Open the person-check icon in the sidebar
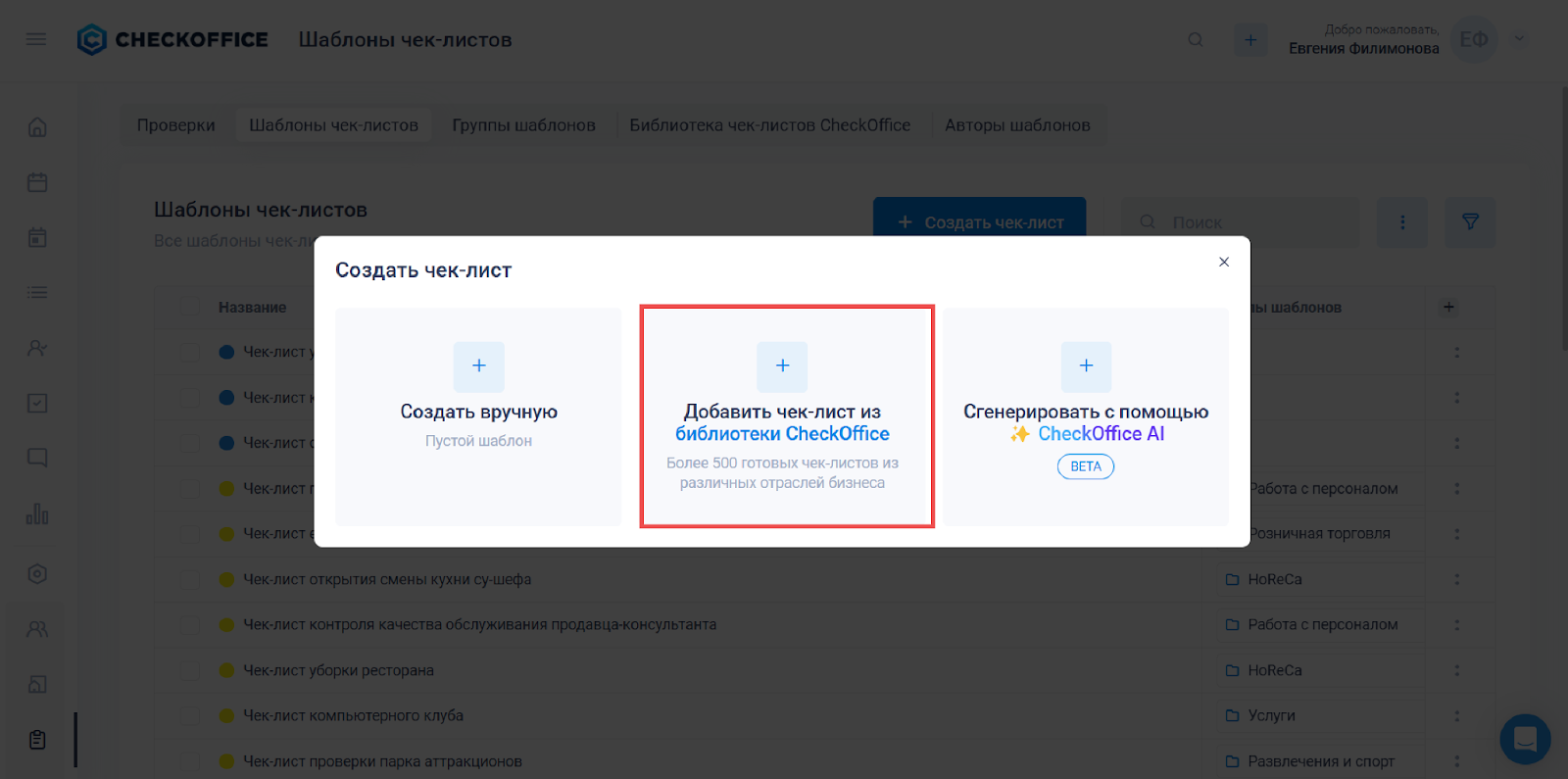The height and width of the screenshot is (779, 1568). 37,348
